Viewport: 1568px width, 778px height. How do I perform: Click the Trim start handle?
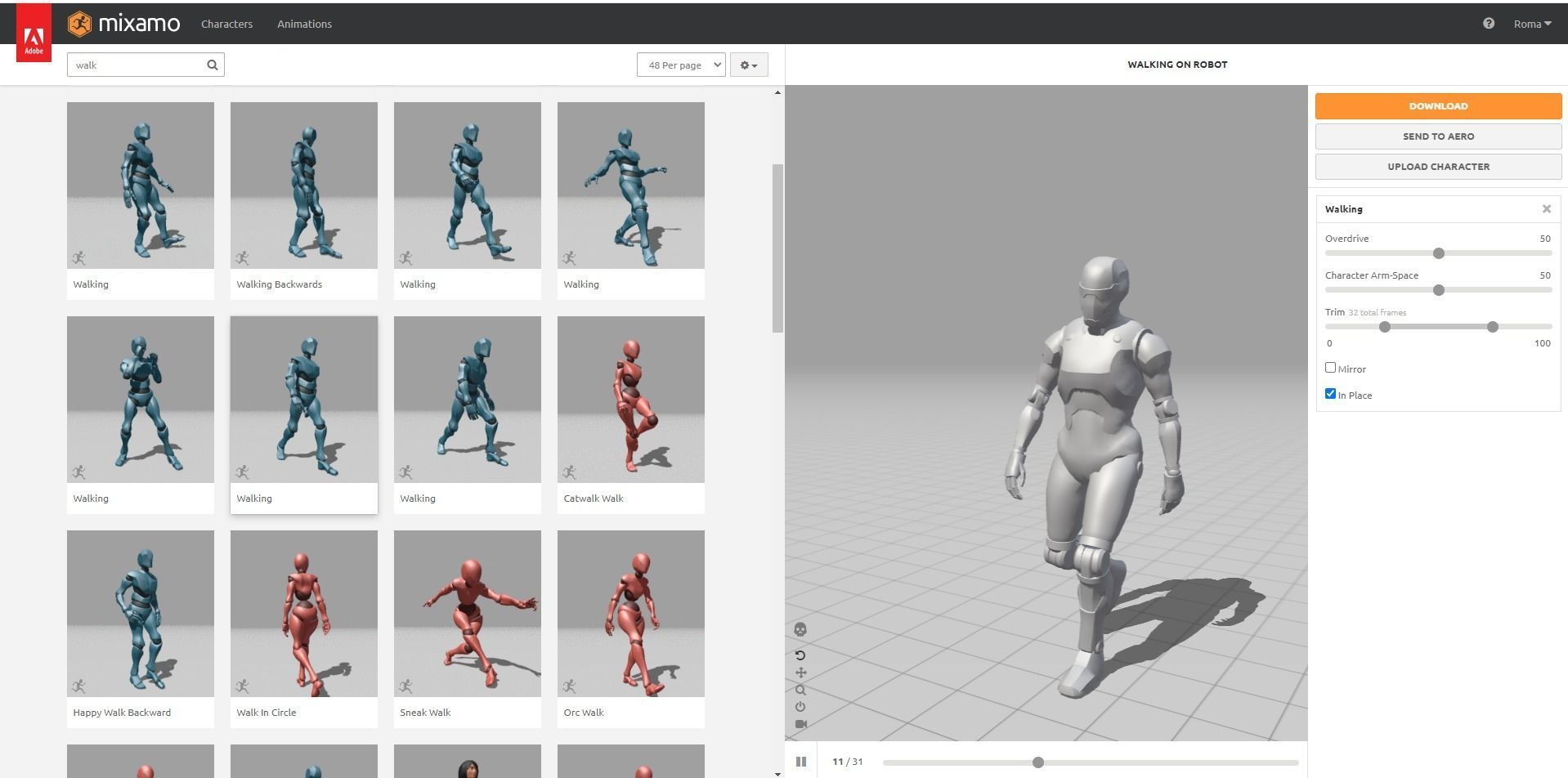coord(1385,327)
